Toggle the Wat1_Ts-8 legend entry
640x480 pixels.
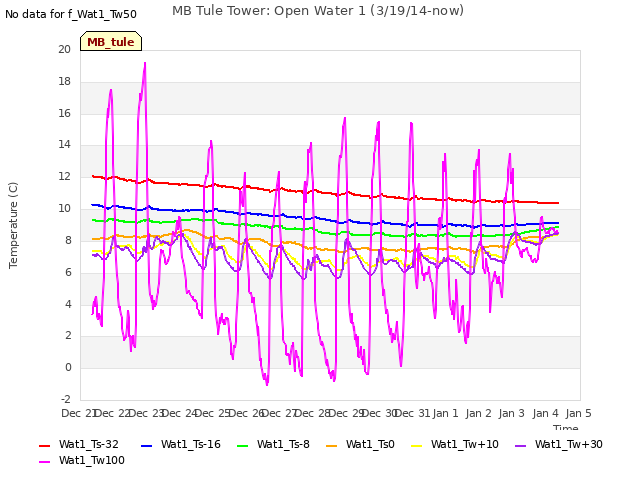click(273, 444)
